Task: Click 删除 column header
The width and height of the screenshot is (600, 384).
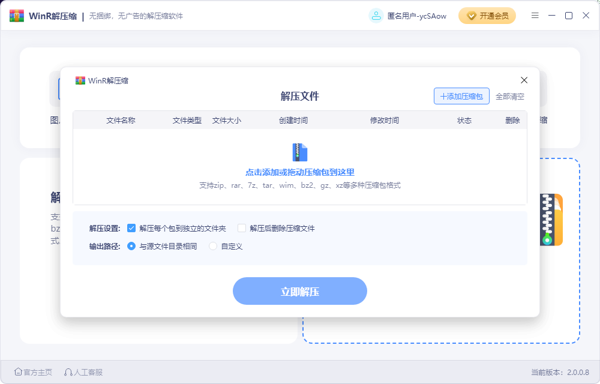Action: (x=512, y=120)
